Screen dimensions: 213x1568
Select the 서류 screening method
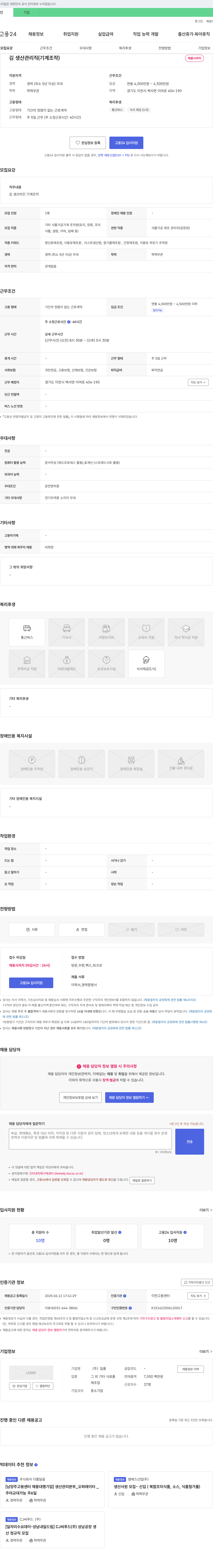pyautogui.click(x=32, y=929)
